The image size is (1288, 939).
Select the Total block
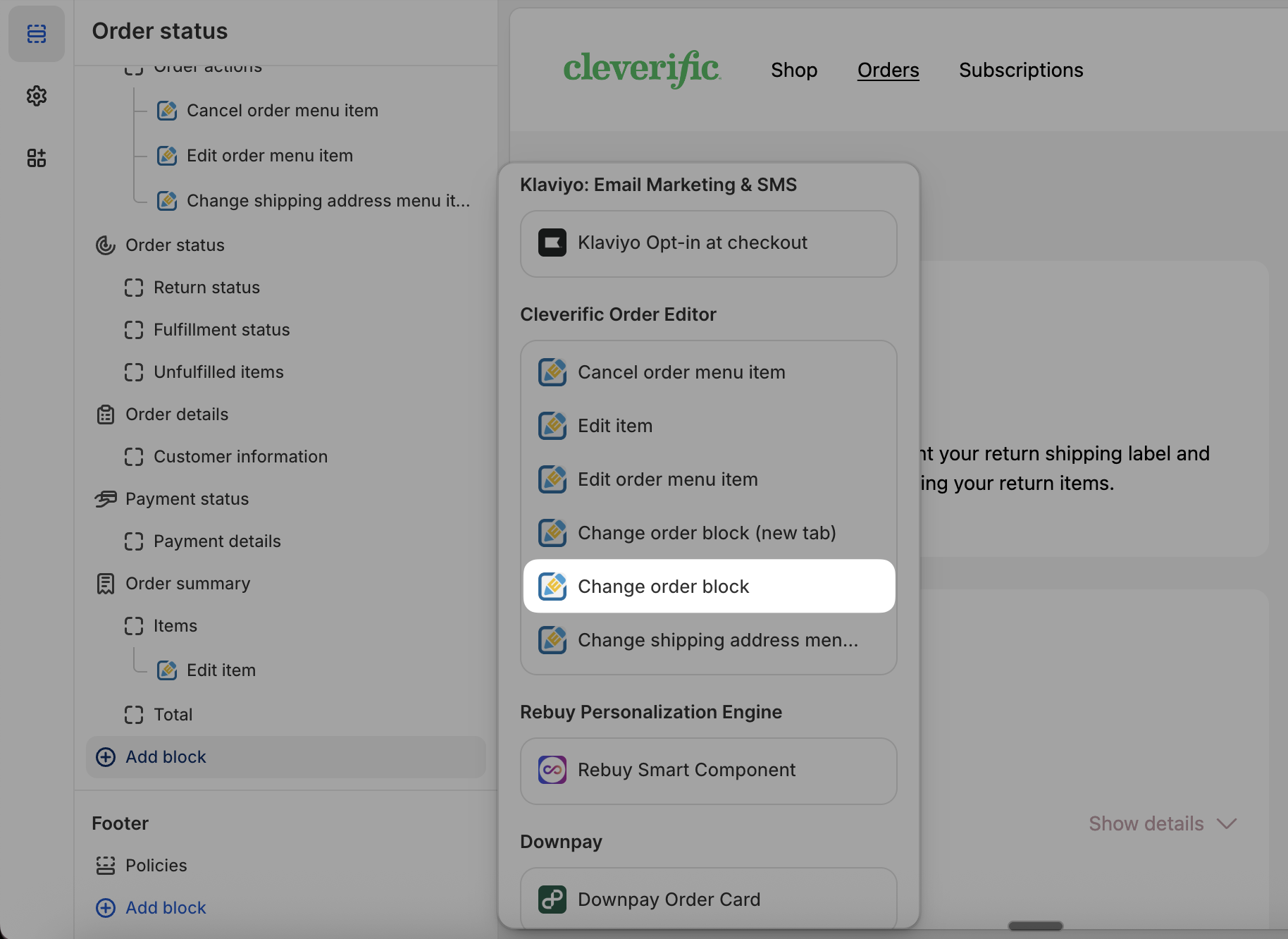(173, 715)
